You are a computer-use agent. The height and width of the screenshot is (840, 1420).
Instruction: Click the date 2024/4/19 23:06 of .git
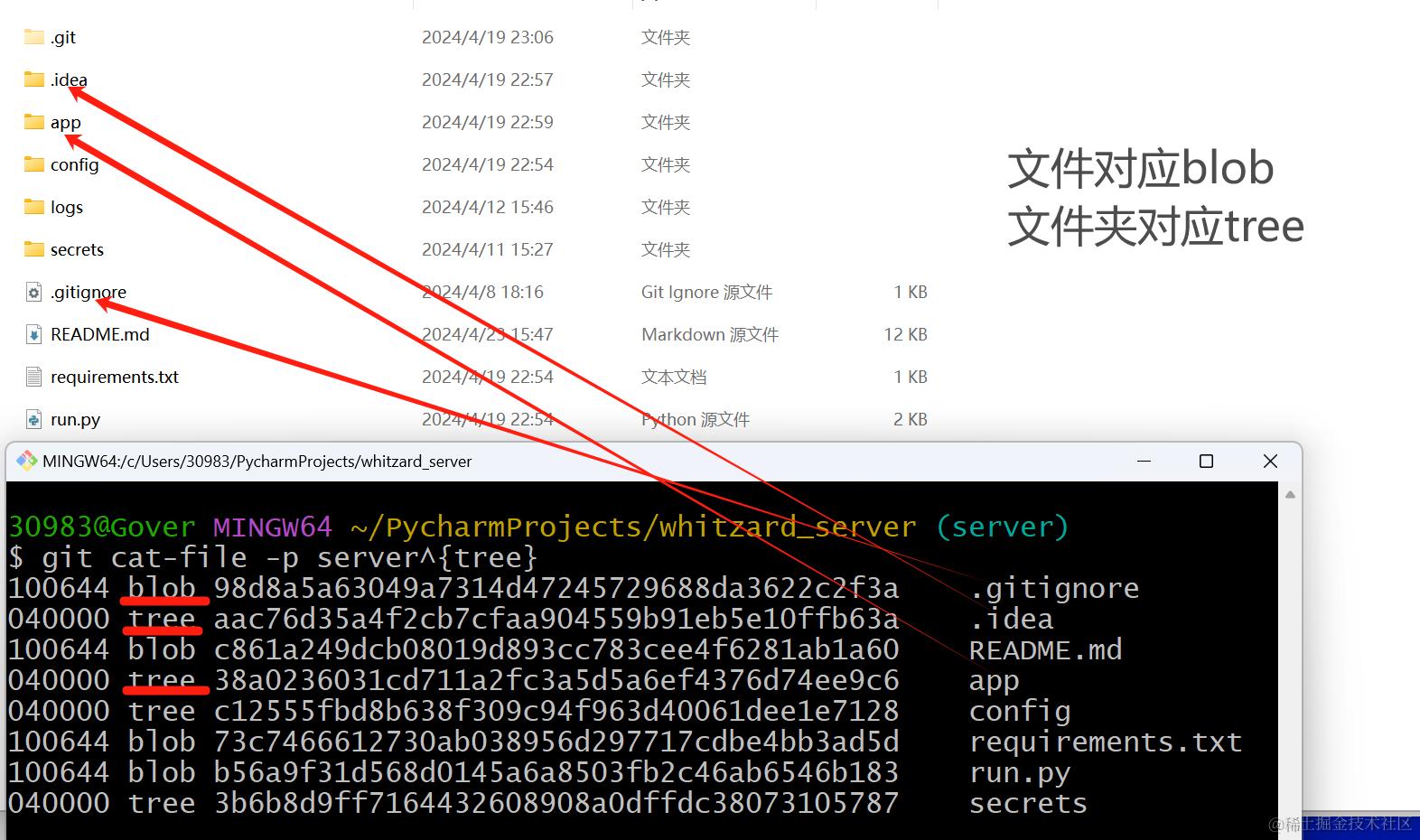[488, 37]
